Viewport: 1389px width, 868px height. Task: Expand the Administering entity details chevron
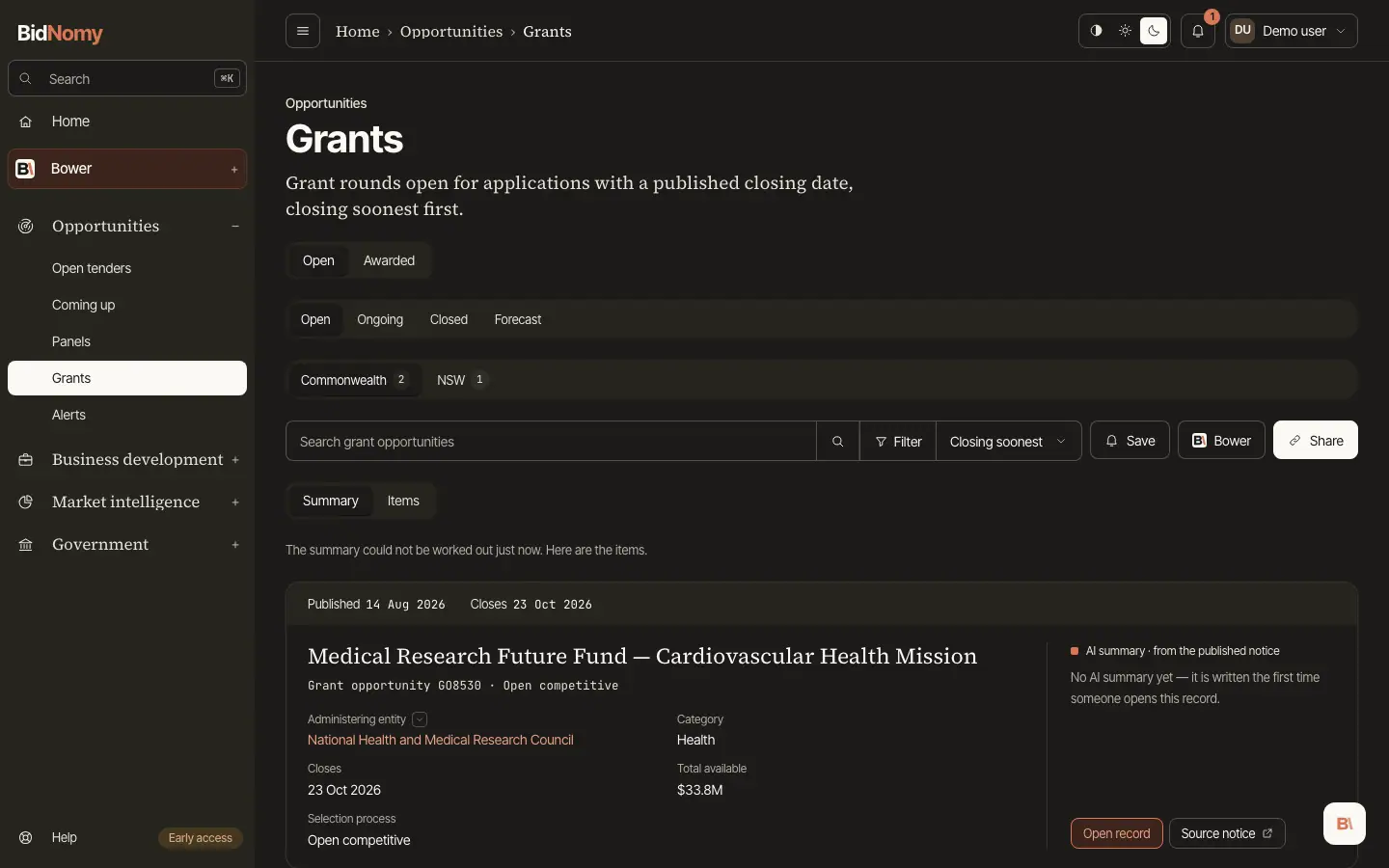click(420, 719)
